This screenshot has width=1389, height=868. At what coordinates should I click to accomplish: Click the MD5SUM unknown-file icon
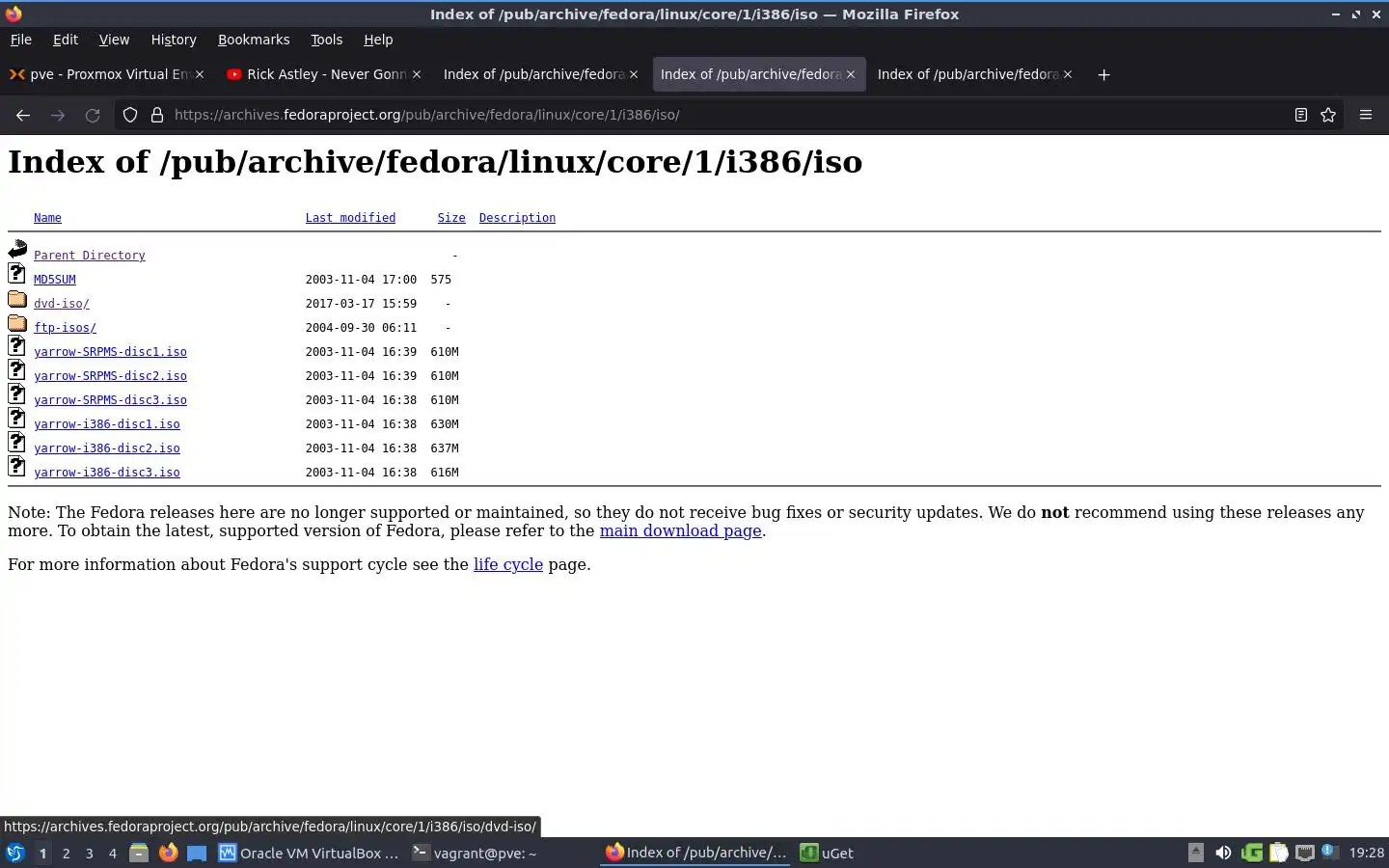pyautogui.click(x=17, y=274)
